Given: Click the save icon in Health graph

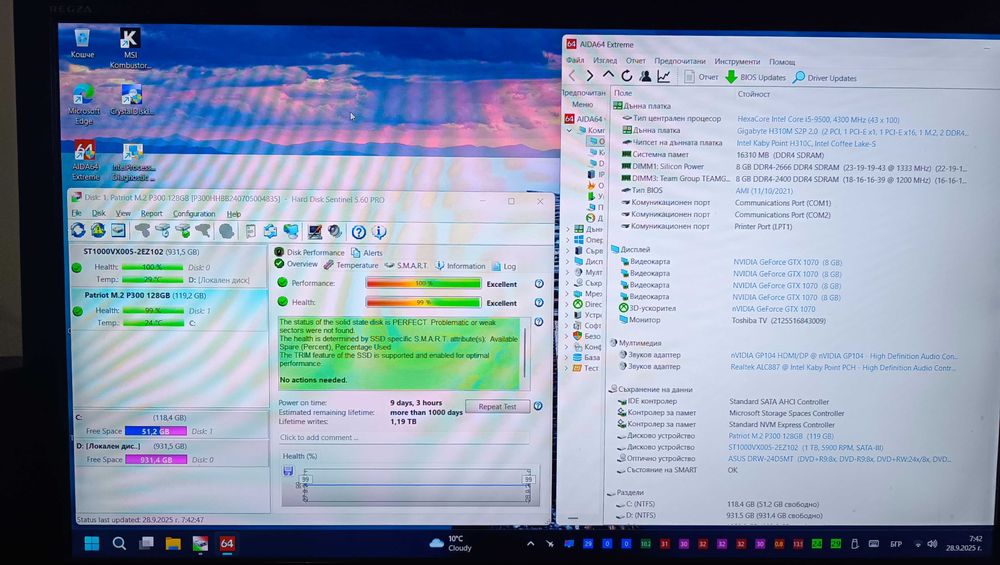Looking at the screenshot, I should coord(288,471).
